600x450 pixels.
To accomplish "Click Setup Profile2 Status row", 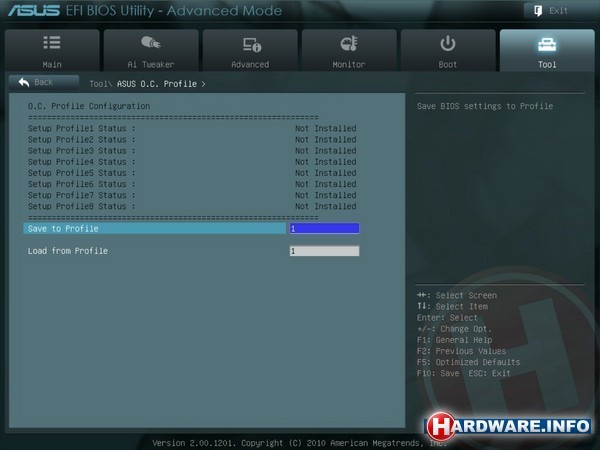I will click(x=192, y=140).
